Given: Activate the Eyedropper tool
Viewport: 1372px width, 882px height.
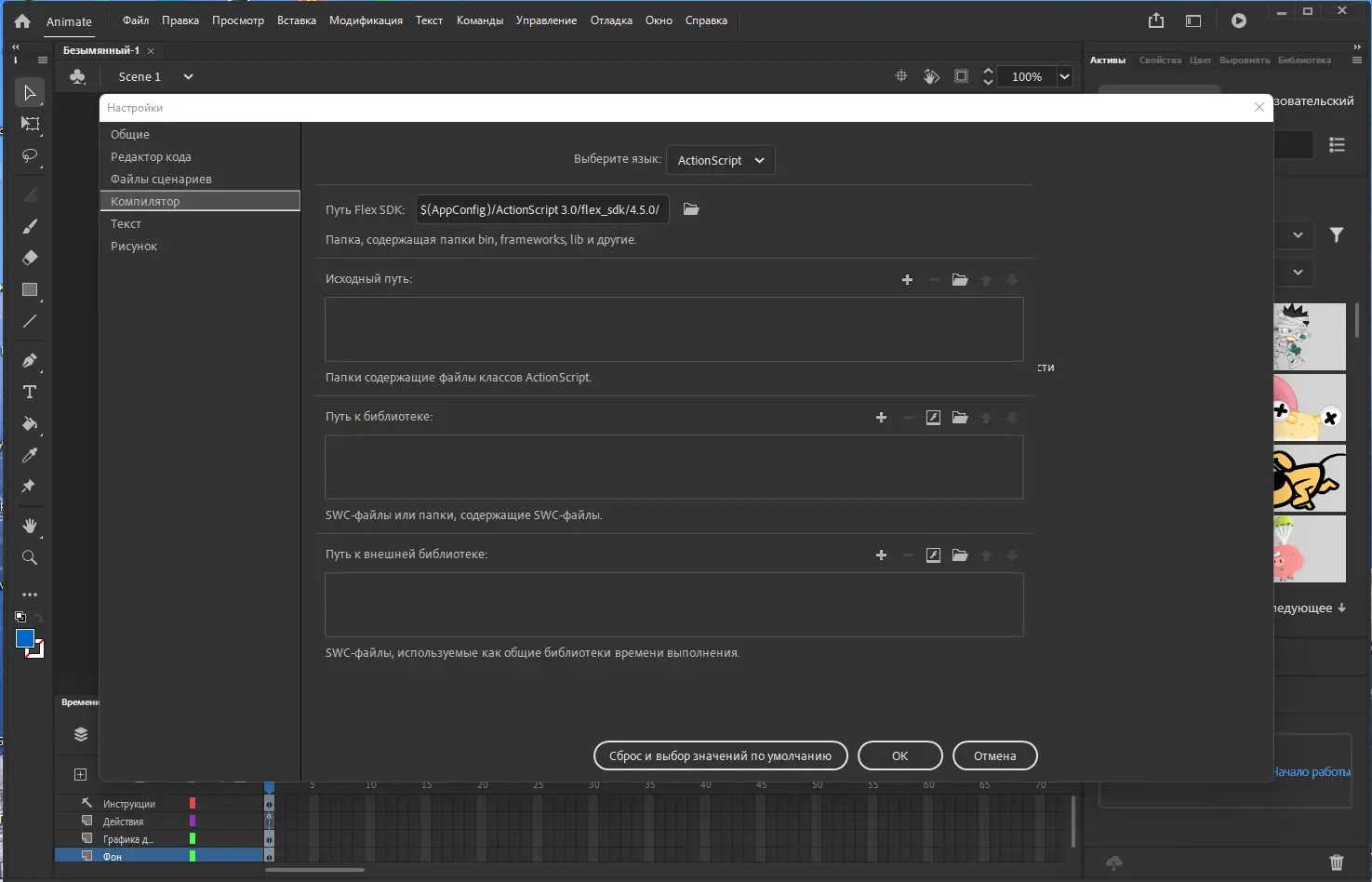Looking at the screenshot, I should pyautogui.click(x=30, y=455).
